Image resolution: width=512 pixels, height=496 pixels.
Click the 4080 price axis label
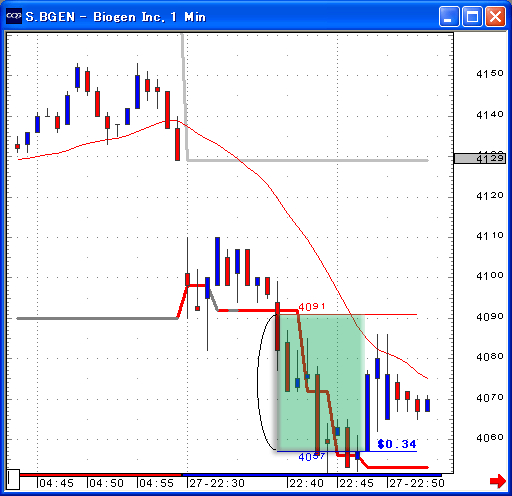[x=490, y=357]
